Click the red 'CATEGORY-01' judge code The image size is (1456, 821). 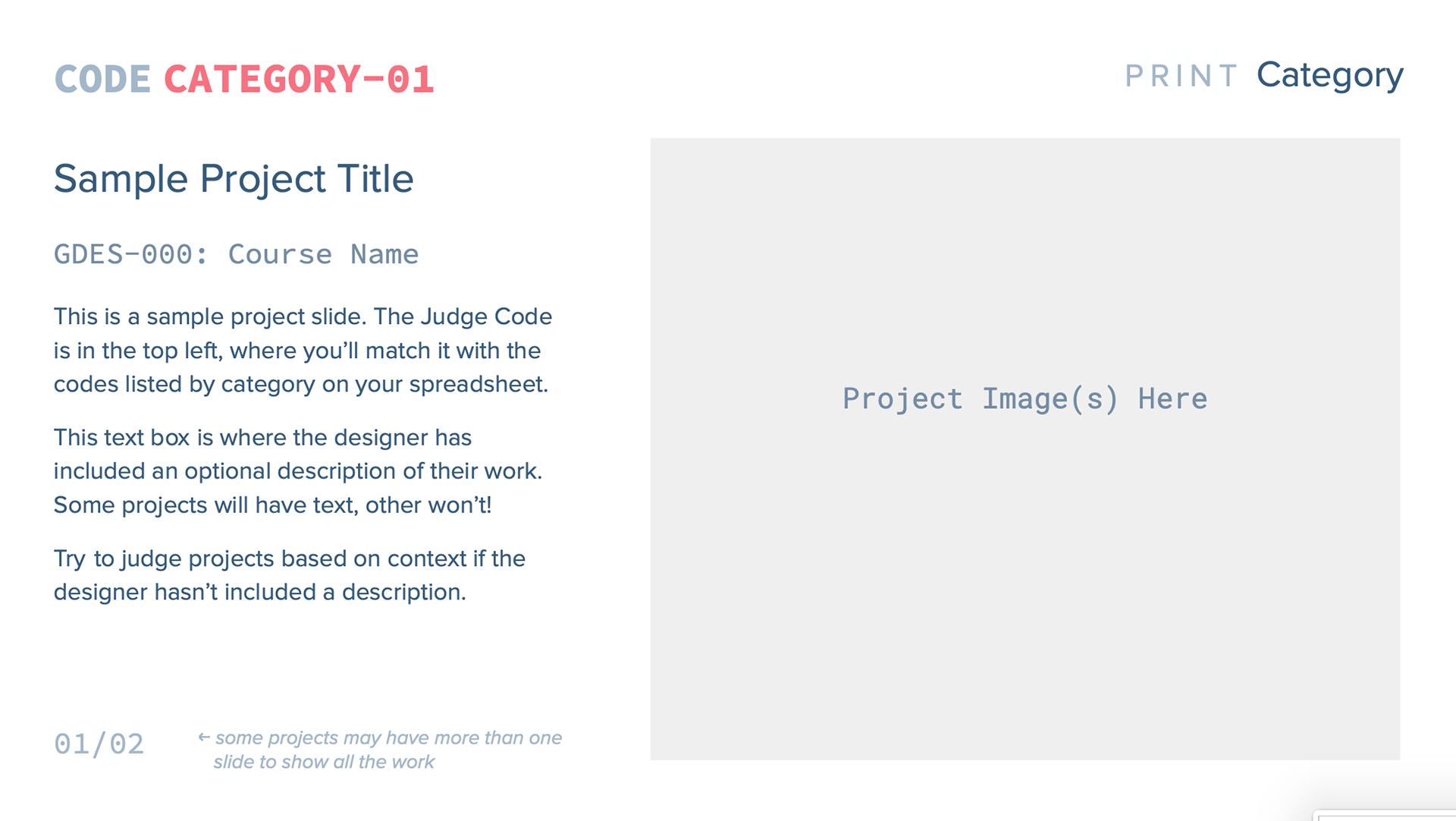(x=299, y=80)
